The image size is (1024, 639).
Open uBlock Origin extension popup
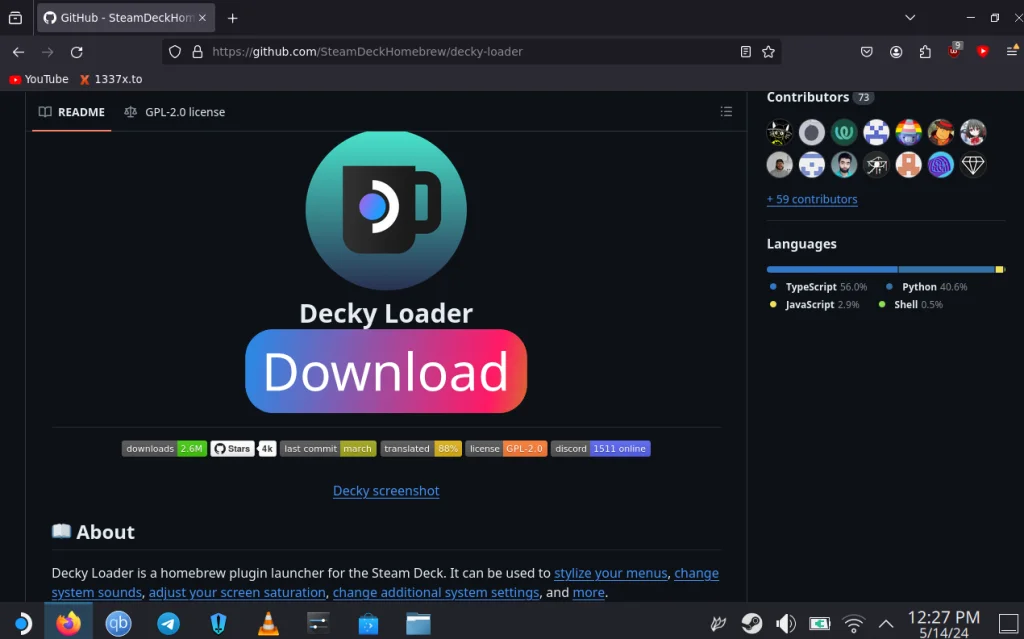pyautogui.click(x=954, y=51)
